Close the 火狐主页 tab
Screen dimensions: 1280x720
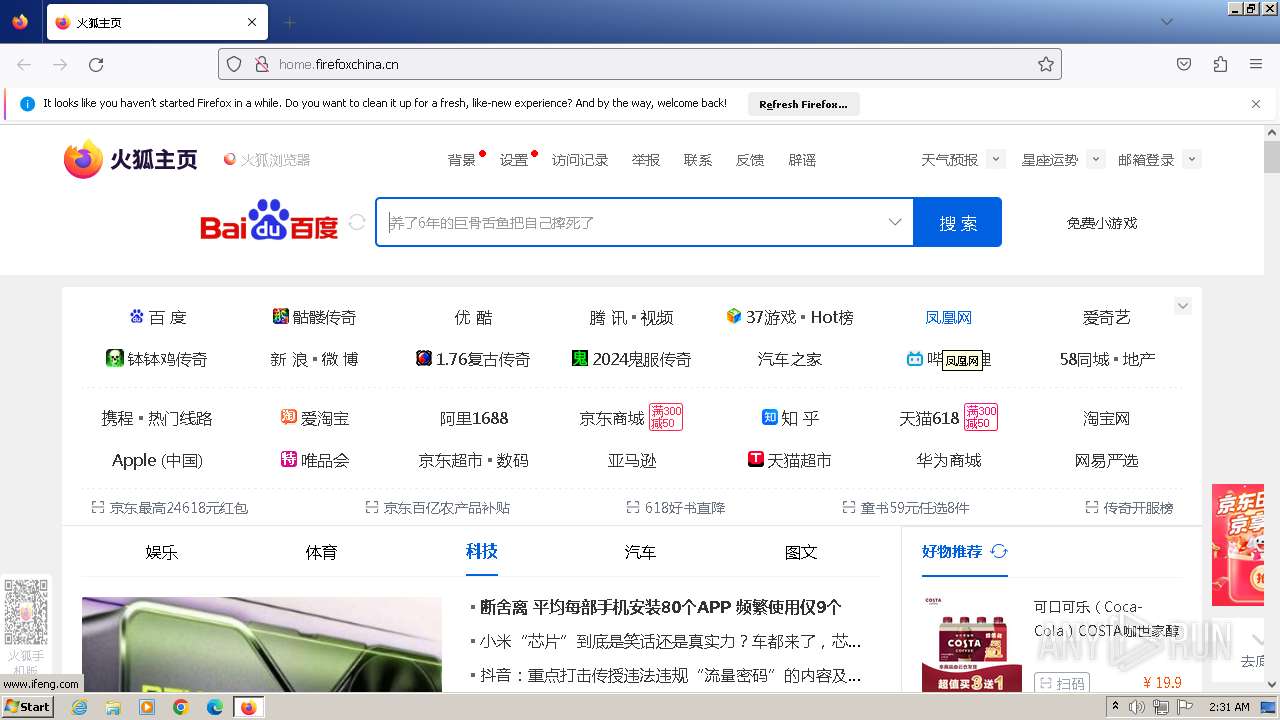(252, 22)
